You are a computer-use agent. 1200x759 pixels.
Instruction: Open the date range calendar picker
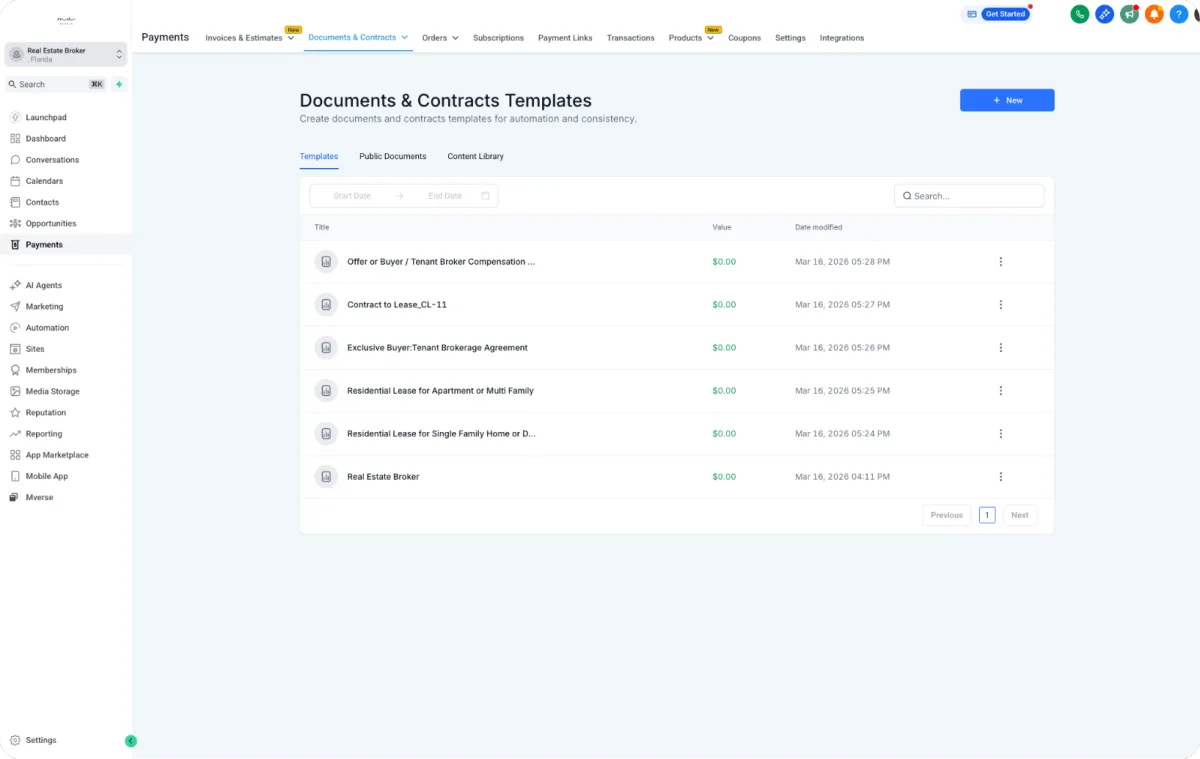click(x=485, y=196)
